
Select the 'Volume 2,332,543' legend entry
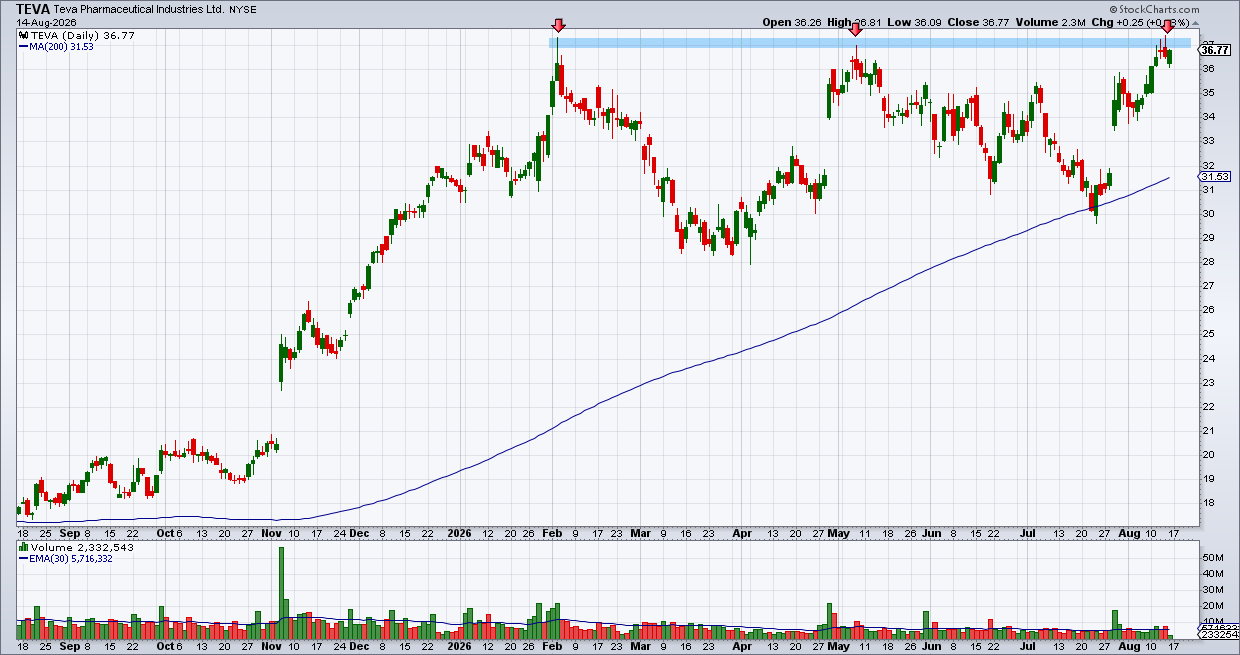(x=74, y=547)
